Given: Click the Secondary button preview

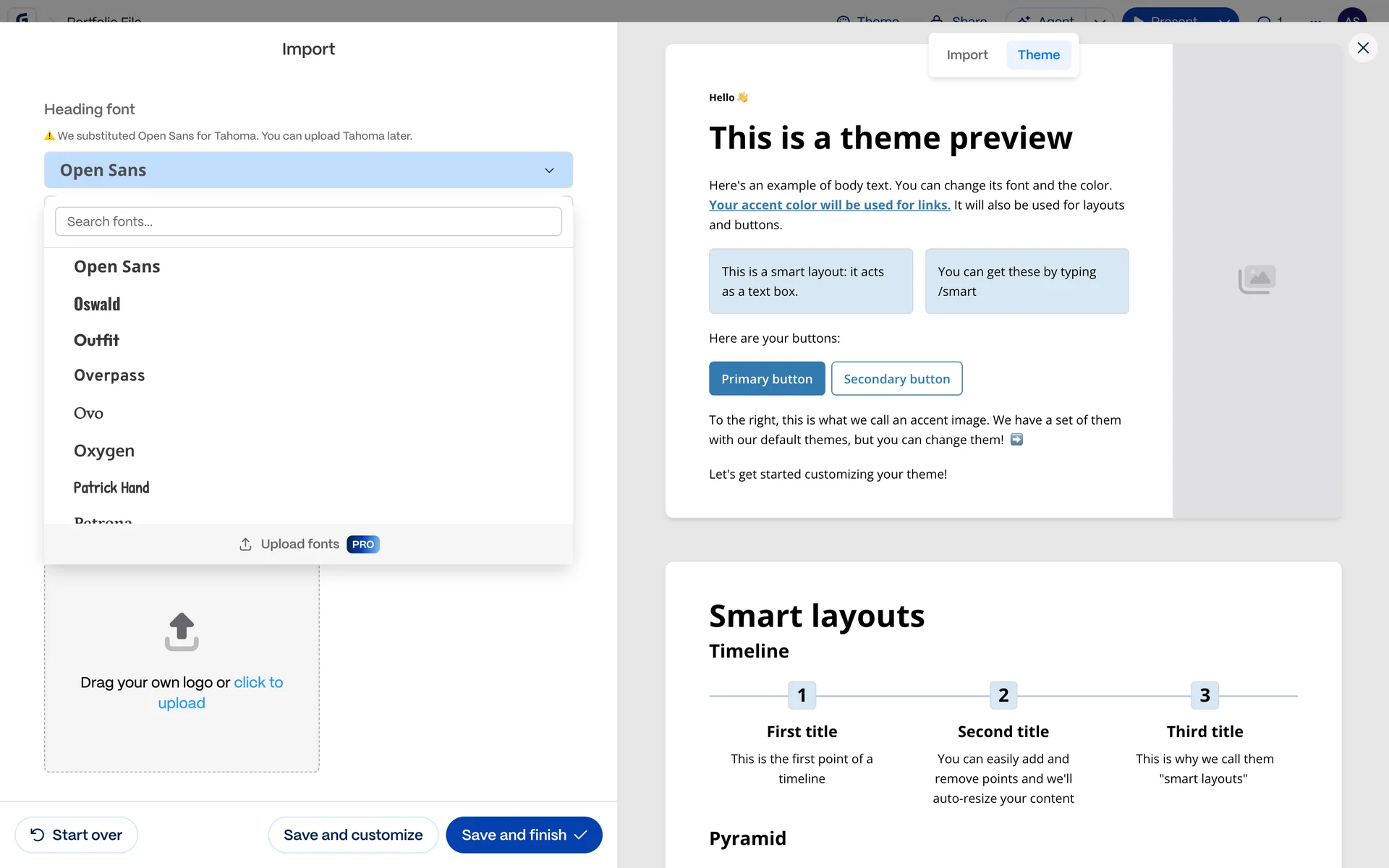Looking at the screenshot, I should (896, 379).
